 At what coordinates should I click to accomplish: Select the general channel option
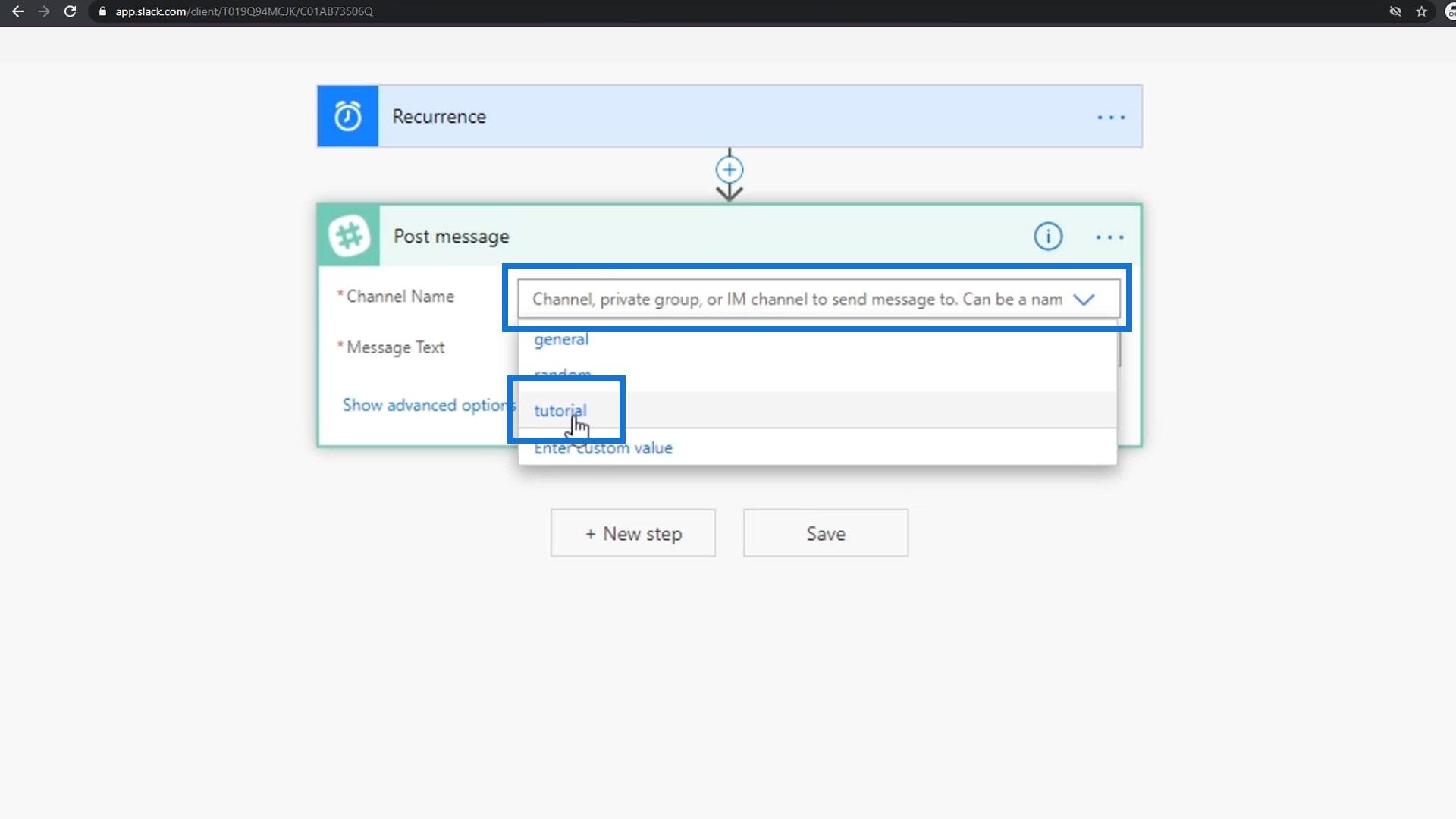pos(561,340)
